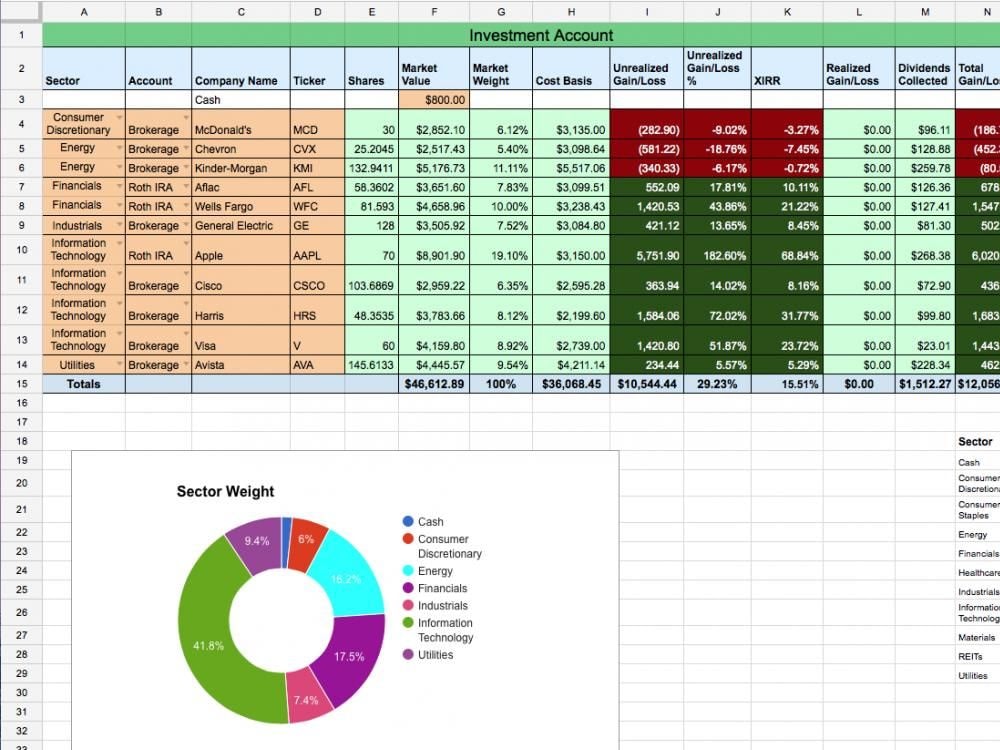The height and width of the screenshot is (750, 1000).
Task: Open the Account dropdown in the Visa row
Action: click(186, 333)
